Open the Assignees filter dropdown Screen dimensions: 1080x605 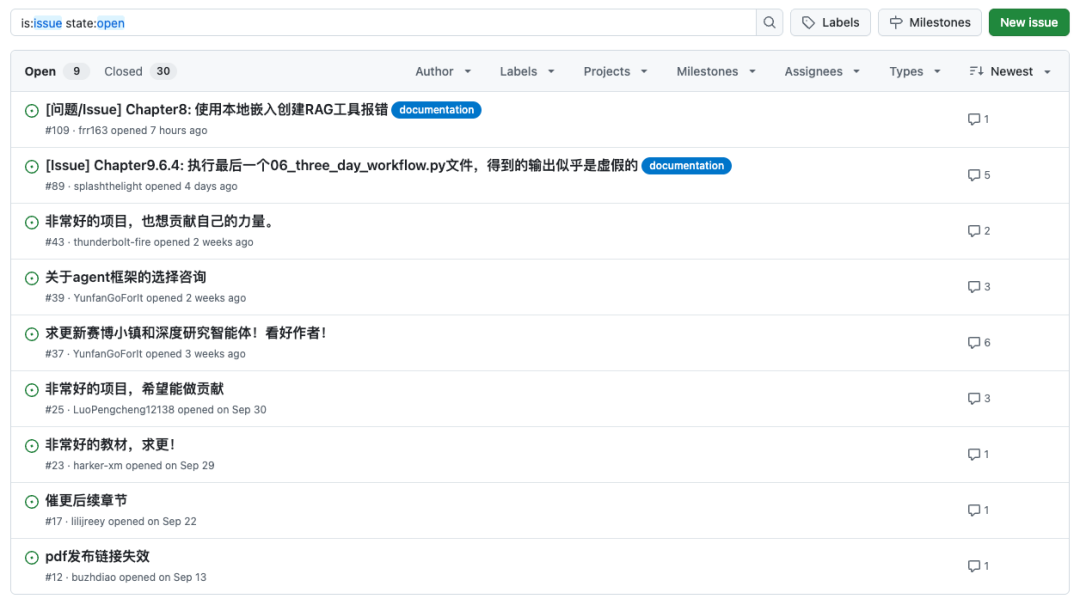[821, 71]
